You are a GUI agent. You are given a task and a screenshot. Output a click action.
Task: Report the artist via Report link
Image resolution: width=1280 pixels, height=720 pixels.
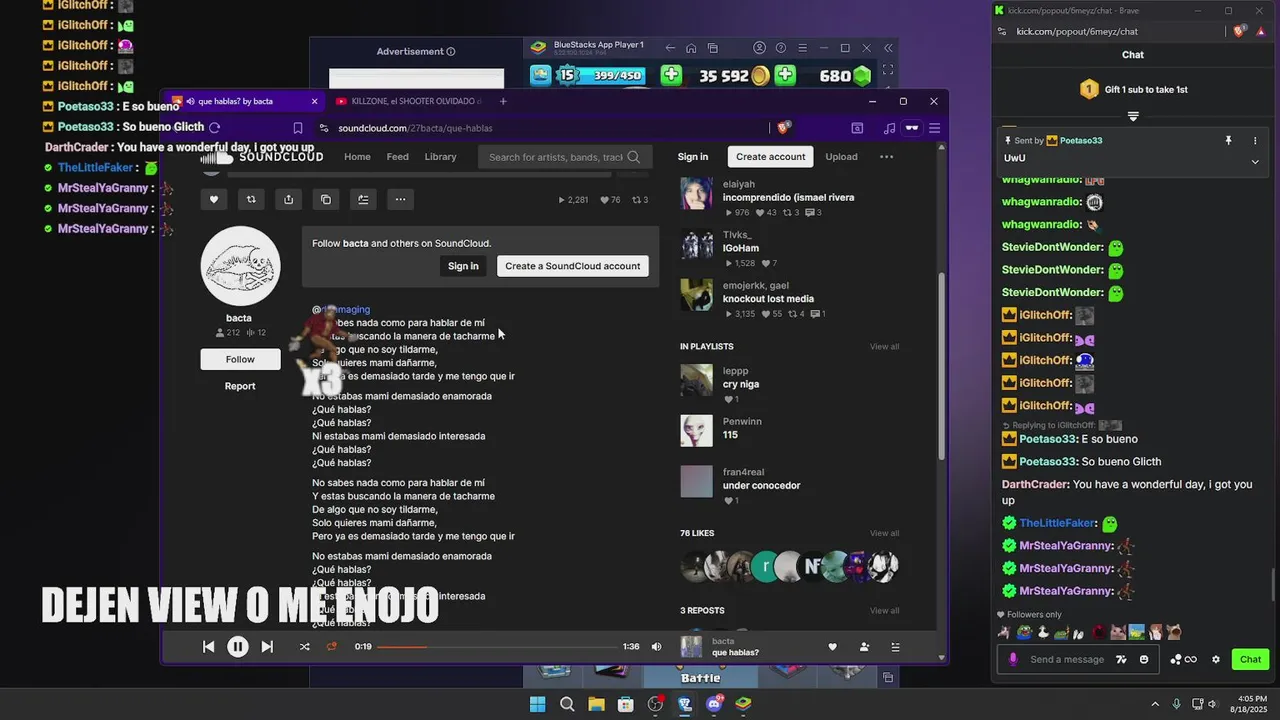point(240,386)
